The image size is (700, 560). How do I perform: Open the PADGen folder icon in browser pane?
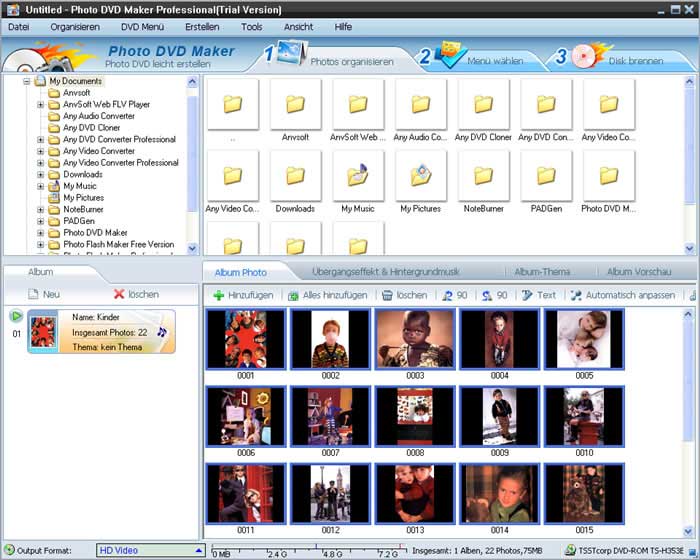point(546,176)
